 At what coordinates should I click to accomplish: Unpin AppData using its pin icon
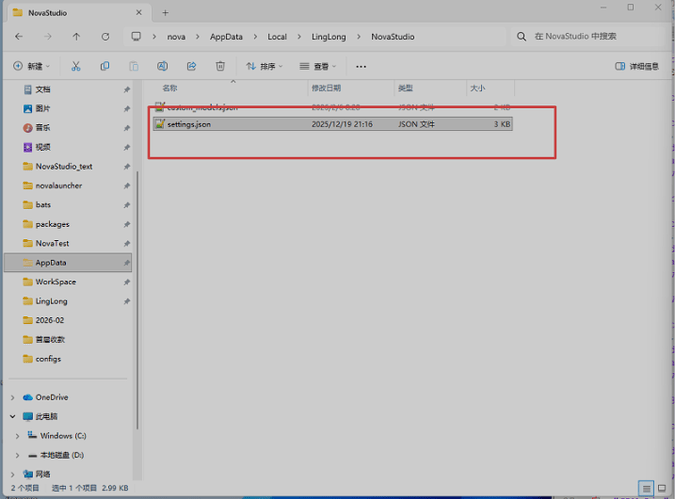pos(127,263)
